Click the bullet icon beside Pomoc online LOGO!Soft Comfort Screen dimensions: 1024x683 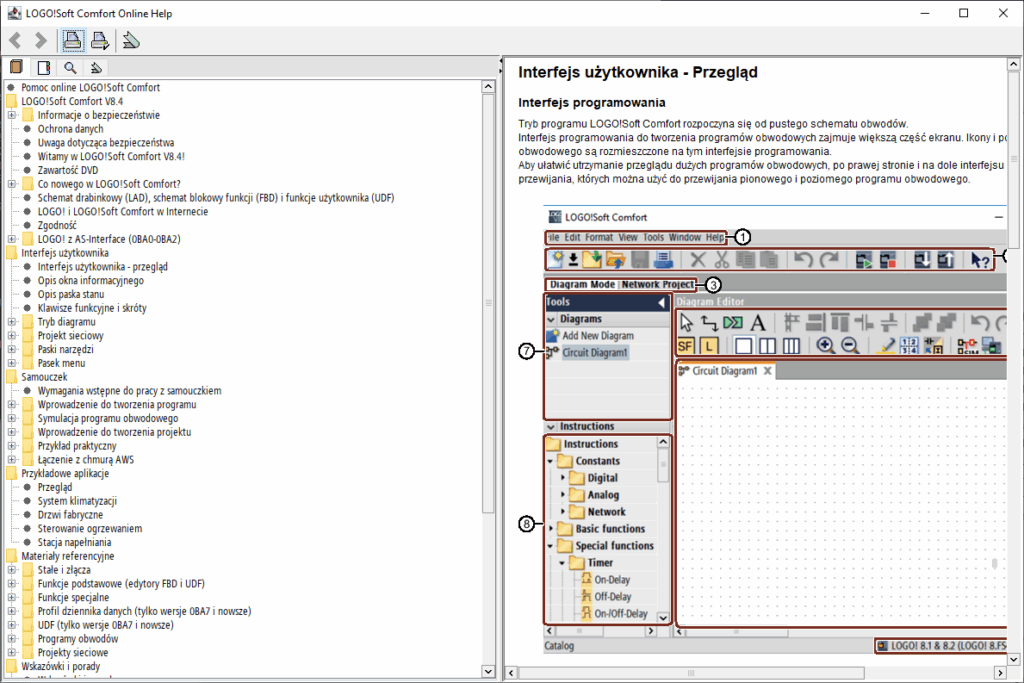click(11, 87)
